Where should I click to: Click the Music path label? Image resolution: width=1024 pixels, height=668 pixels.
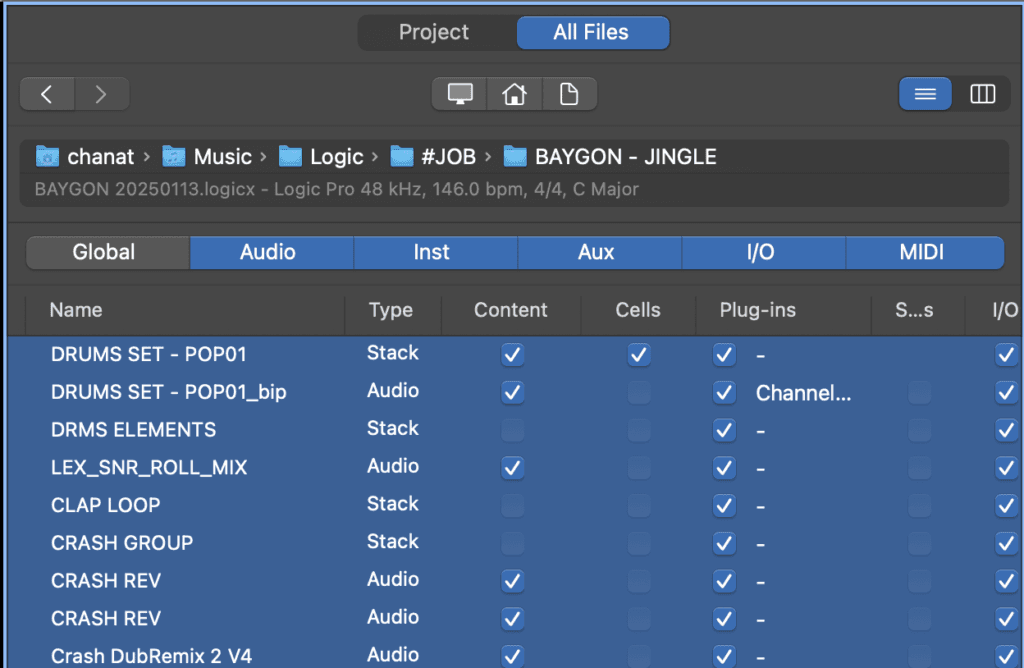click(223, 157)
